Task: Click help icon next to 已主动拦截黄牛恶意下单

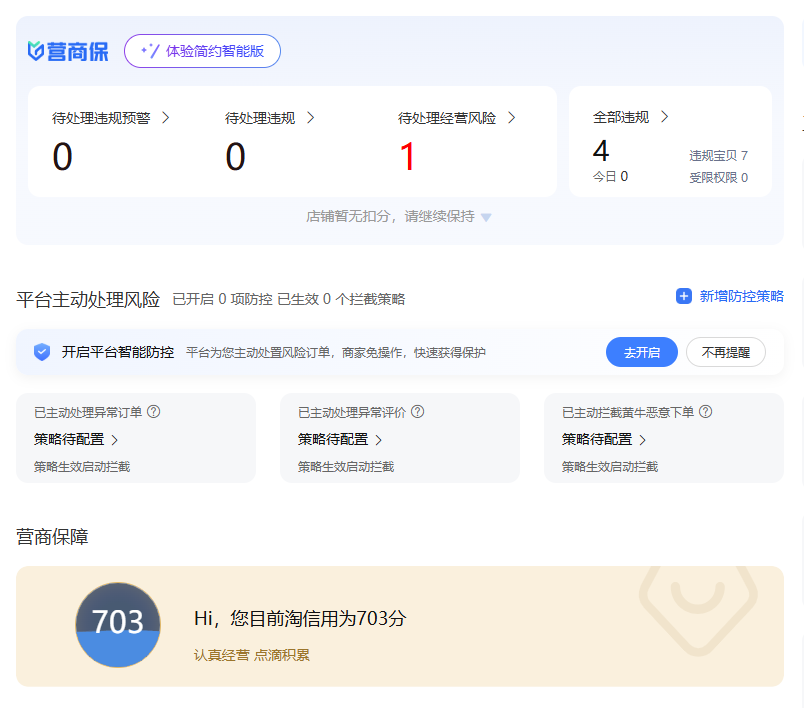Action: pyautogui.click(x=706, y=412)
